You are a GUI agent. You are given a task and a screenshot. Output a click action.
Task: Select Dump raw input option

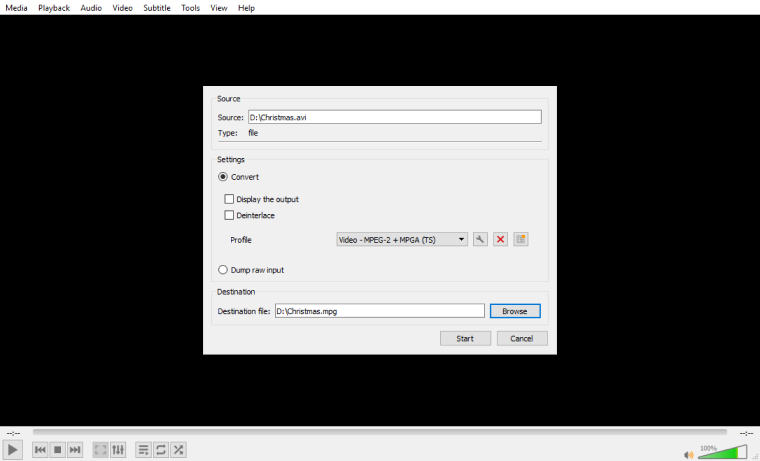click(222, 270)
